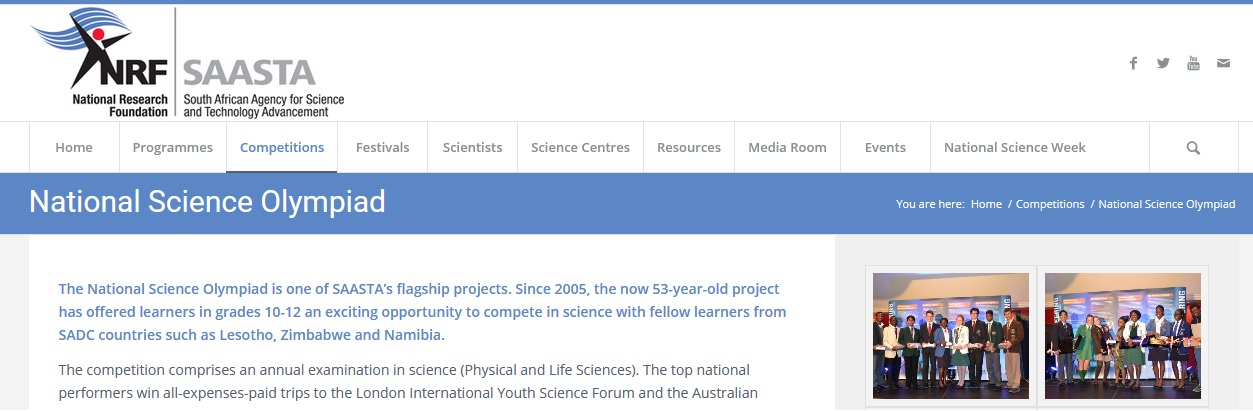Follow the Competitions breadcrumb link
The height and width of the screenshot is (411, 1253).
point(1050,204)
